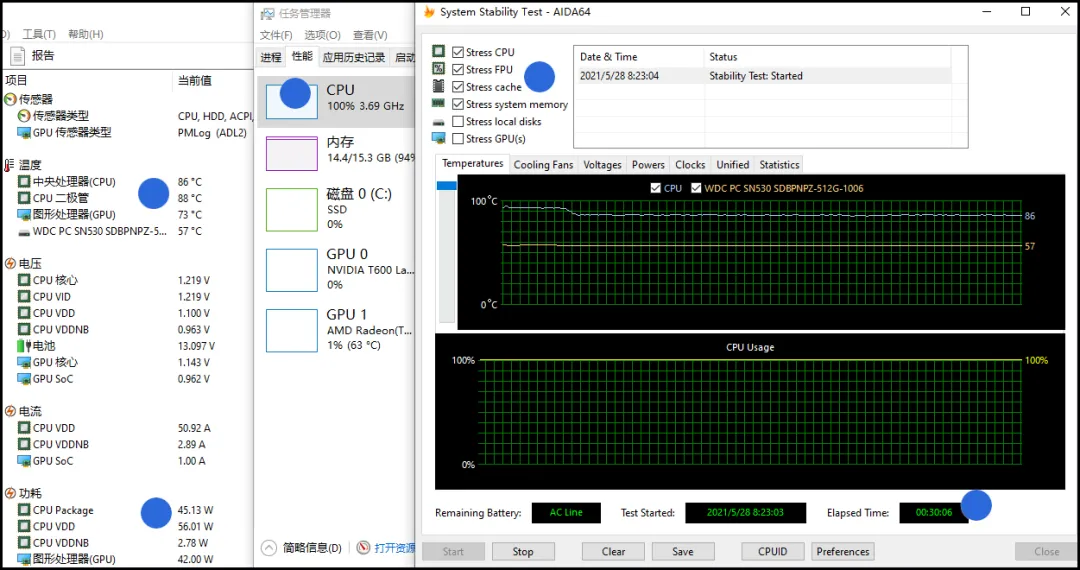Screen dimensions: 1080x570
Task: Click the monitor icon beside GPU 传感器类型
Action: pos(24,132)
